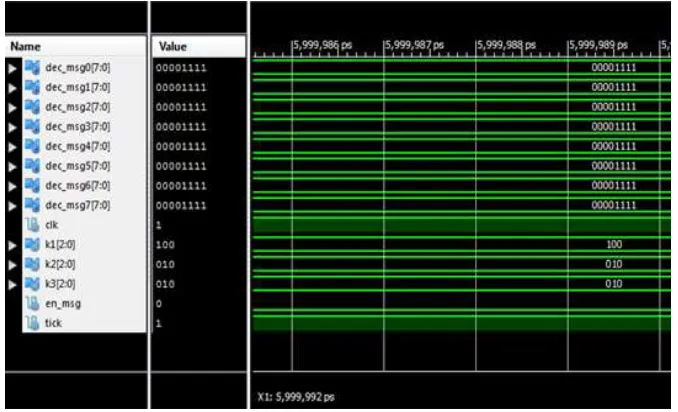Select the en_msg signal name
Image resolution: width=678 pixels, height=412 pixels.
[x=63, y=304]
